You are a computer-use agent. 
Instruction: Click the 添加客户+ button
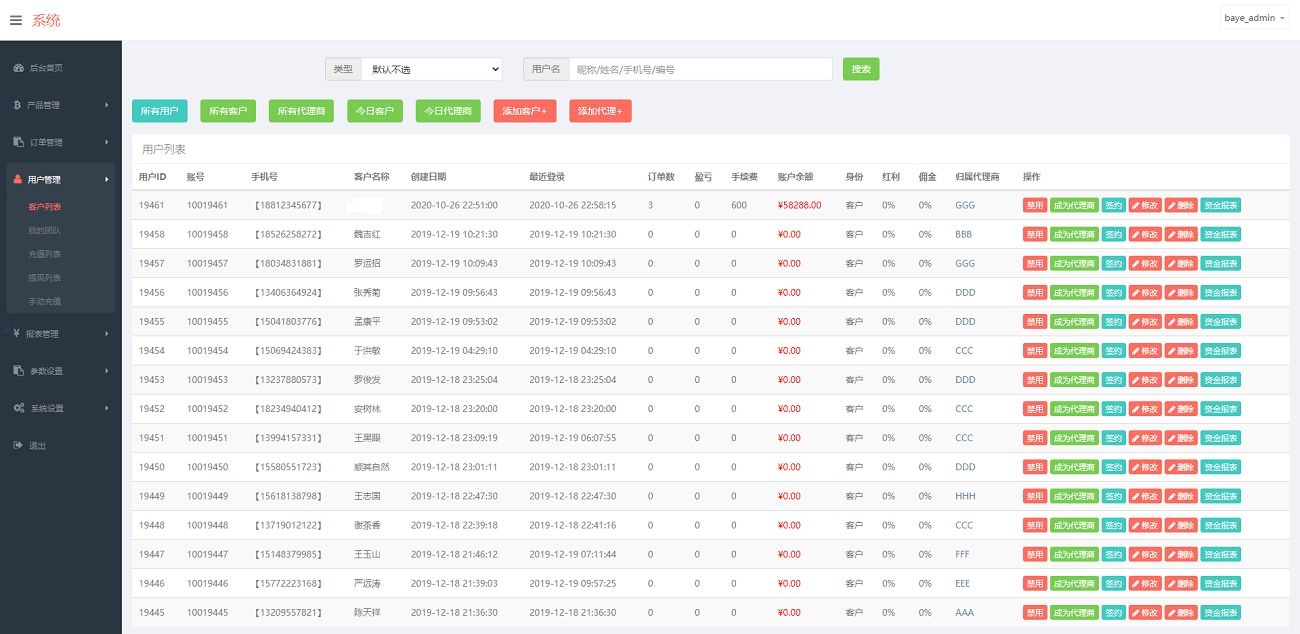525,111
